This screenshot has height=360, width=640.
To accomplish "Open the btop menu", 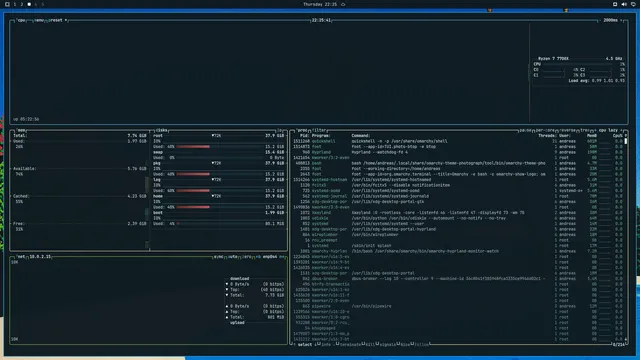I will click(39, 20).
